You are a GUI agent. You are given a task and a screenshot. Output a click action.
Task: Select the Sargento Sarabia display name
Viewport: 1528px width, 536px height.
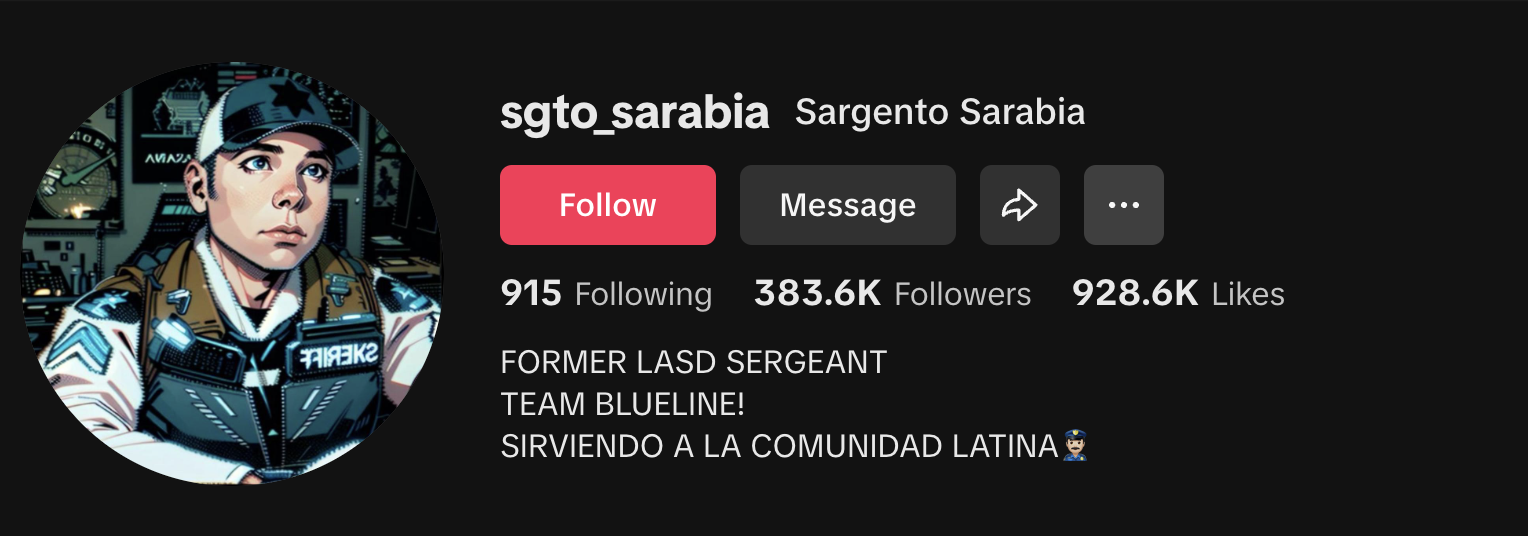click(939, 112)
